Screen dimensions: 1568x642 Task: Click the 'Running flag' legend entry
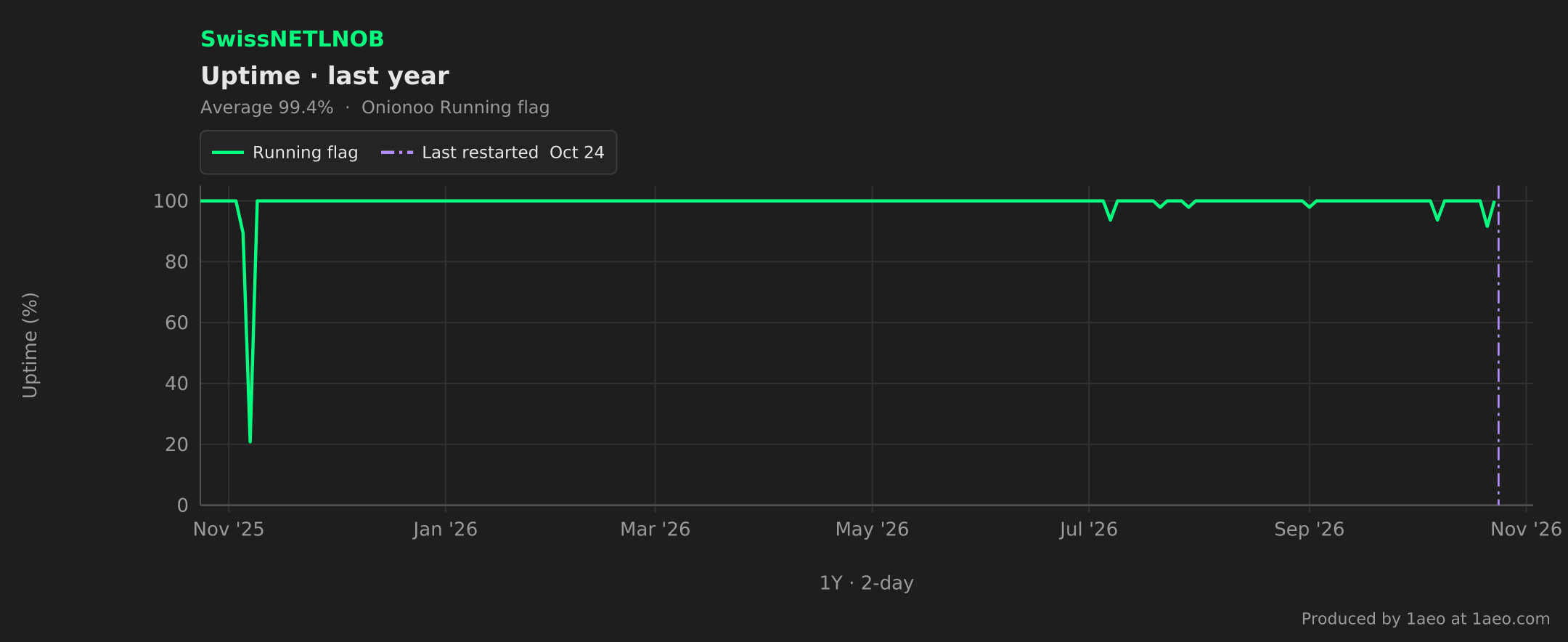(285, 153)
